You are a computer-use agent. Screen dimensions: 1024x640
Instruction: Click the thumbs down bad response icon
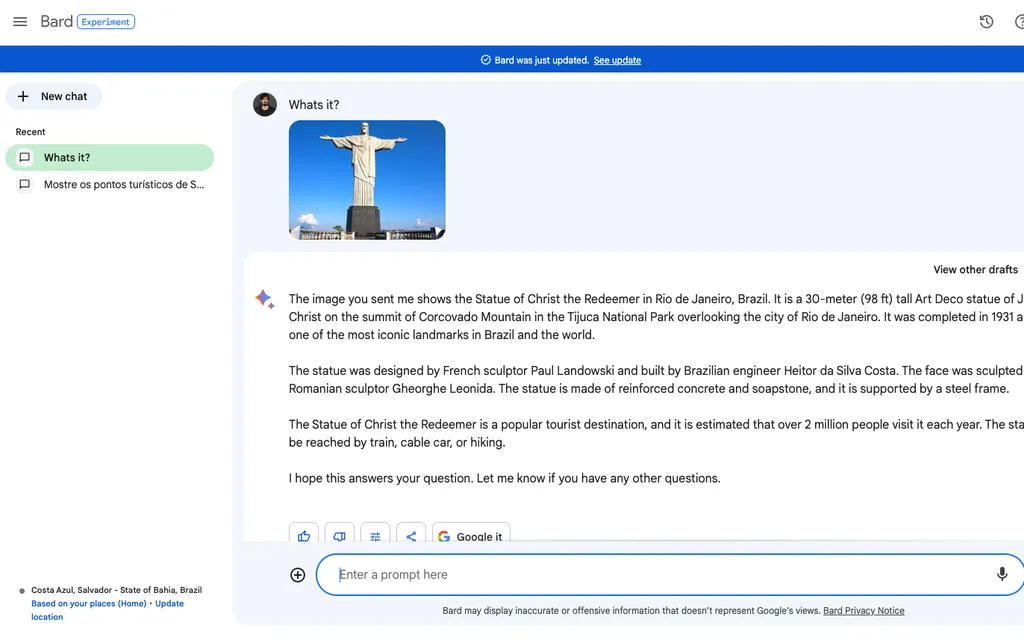pos(340,536)
